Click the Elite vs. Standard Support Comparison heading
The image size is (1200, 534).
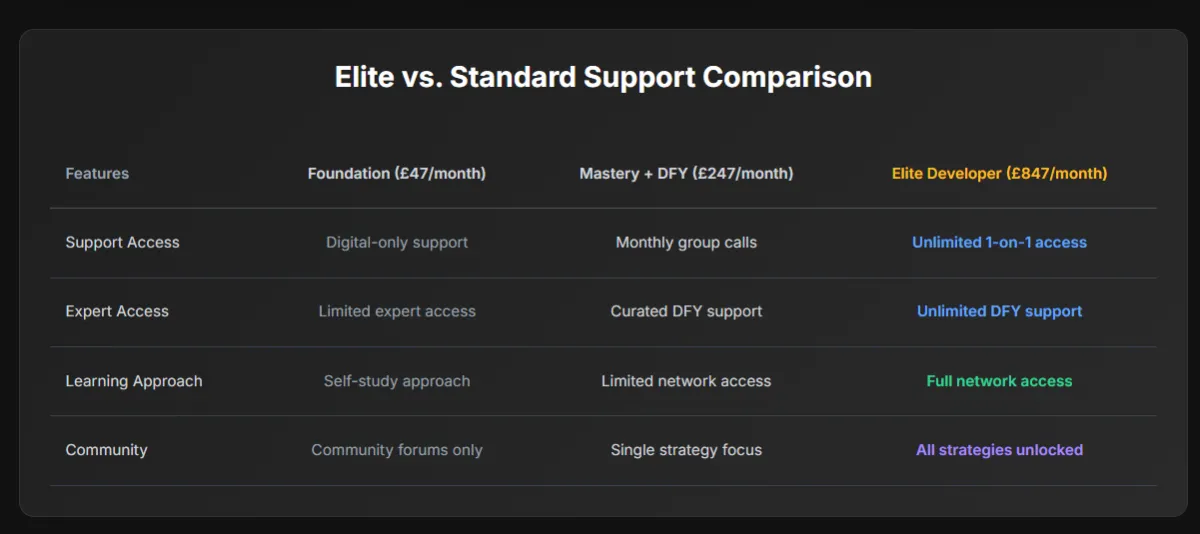pyautogui.click(x=603, y=78)
